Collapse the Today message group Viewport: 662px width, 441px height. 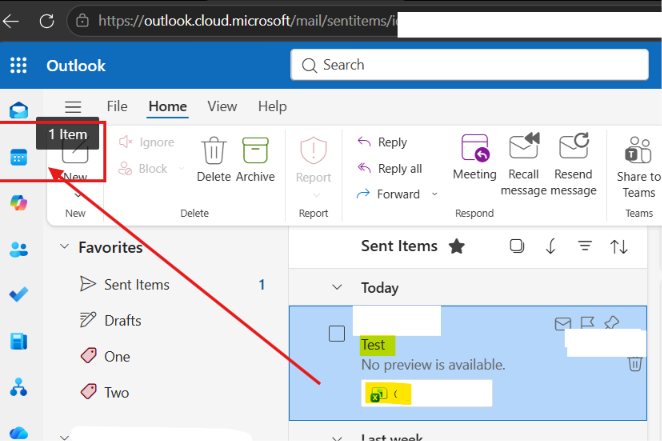pos(337,287)
